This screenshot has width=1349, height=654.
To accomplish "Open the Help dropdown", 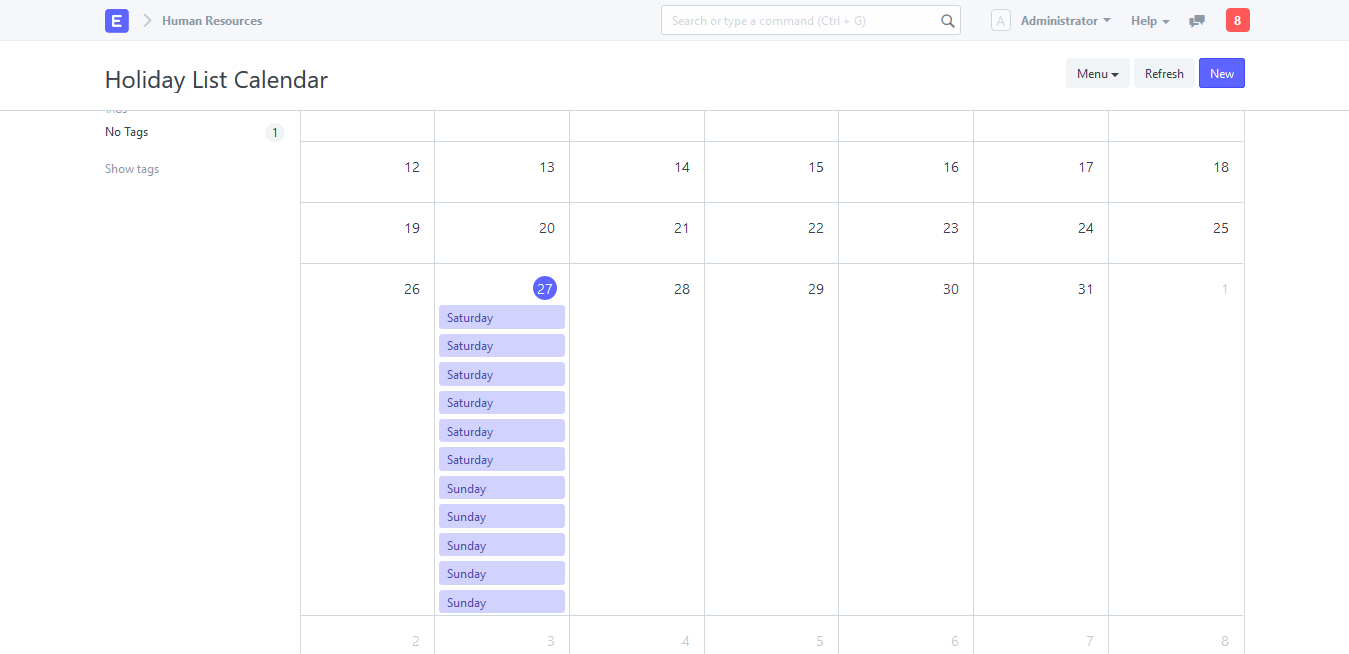I will point(1149,20).
